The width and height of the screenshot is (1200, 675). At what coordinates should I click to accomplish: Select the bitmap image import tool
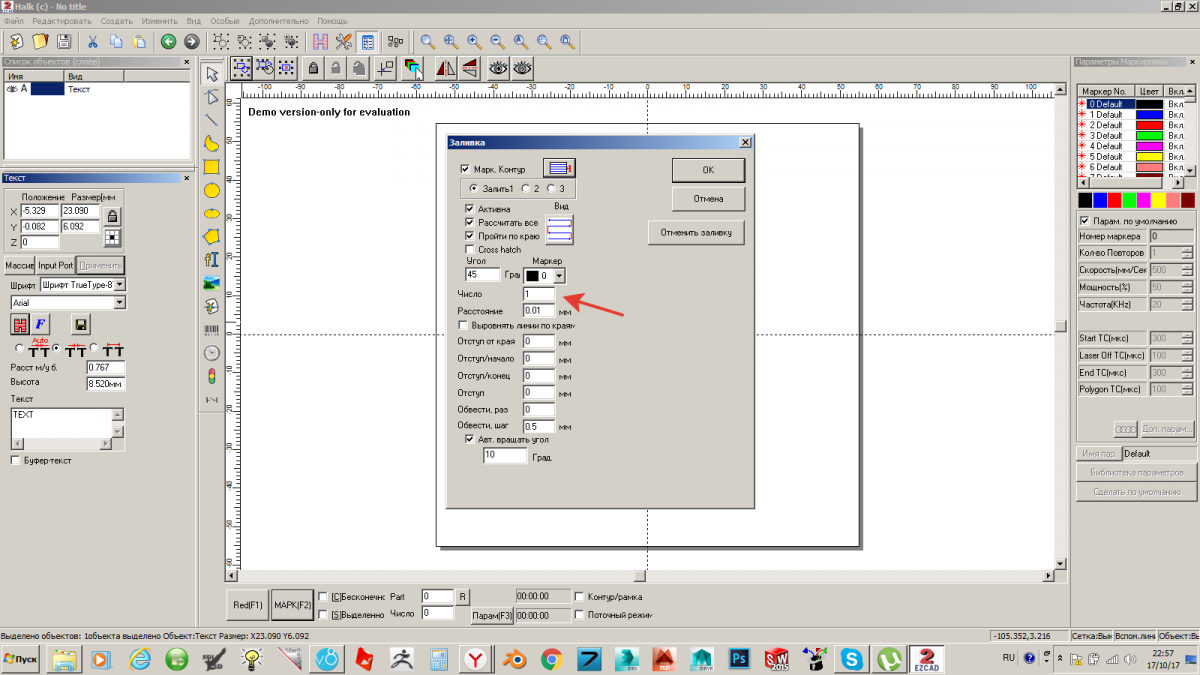pyautogui.click(x=211, y=283)
